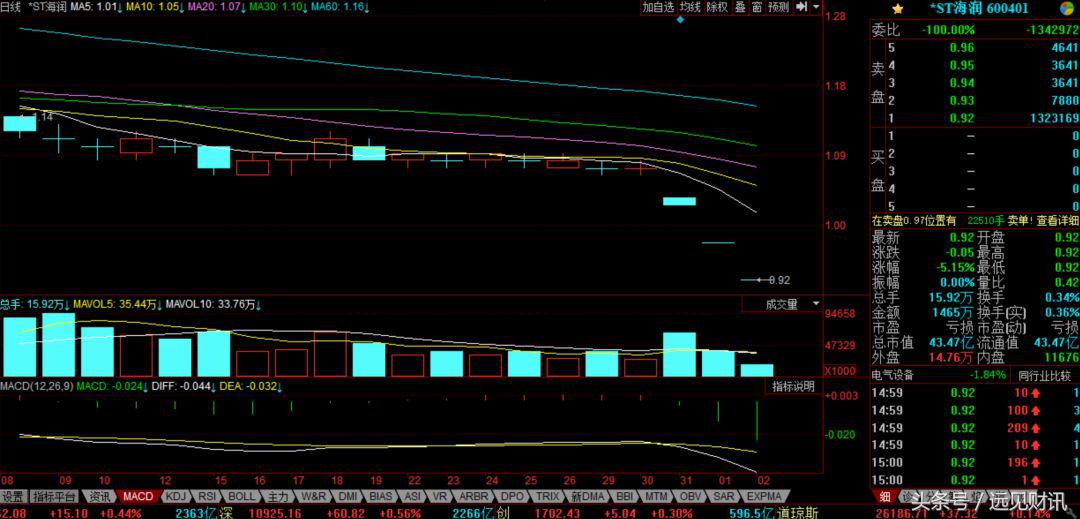Click the 0.92 last price candle label
The width and height of the screenshot is (1080, 519).
779,280
